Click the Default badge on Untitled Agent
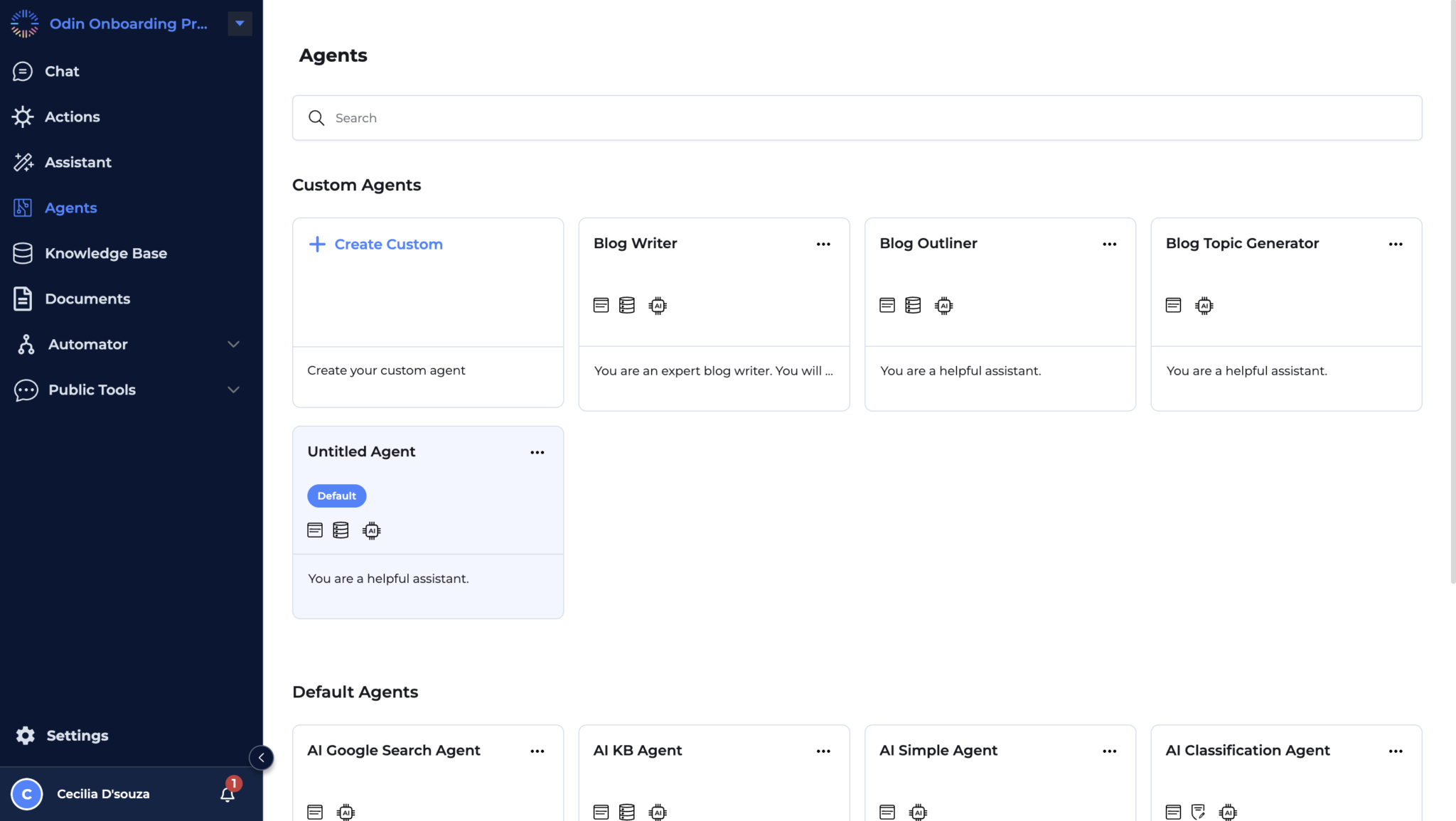This screenshot has width=1456, height=821. (336, 495)
